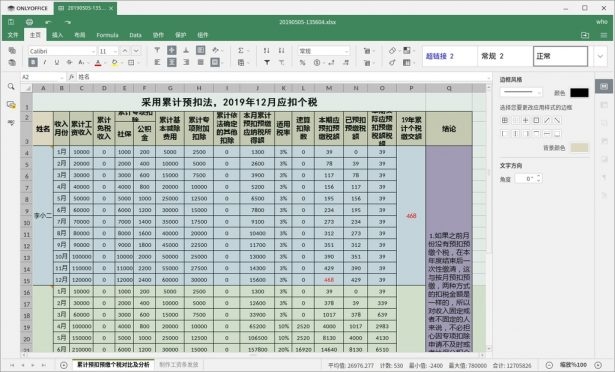Justify the cell text
The height and width of the screenshot is (372, 615).
point(200,62)
